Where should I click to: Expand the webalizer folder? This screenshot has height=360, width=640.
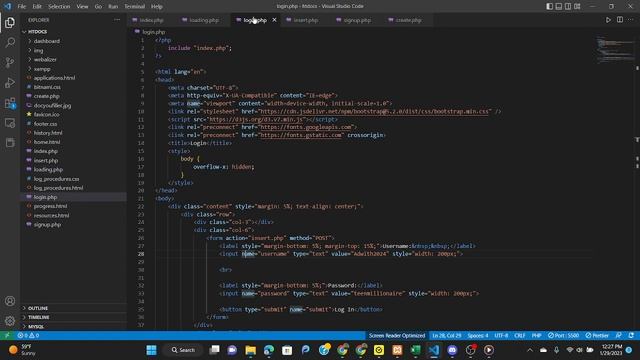point(45,59)
